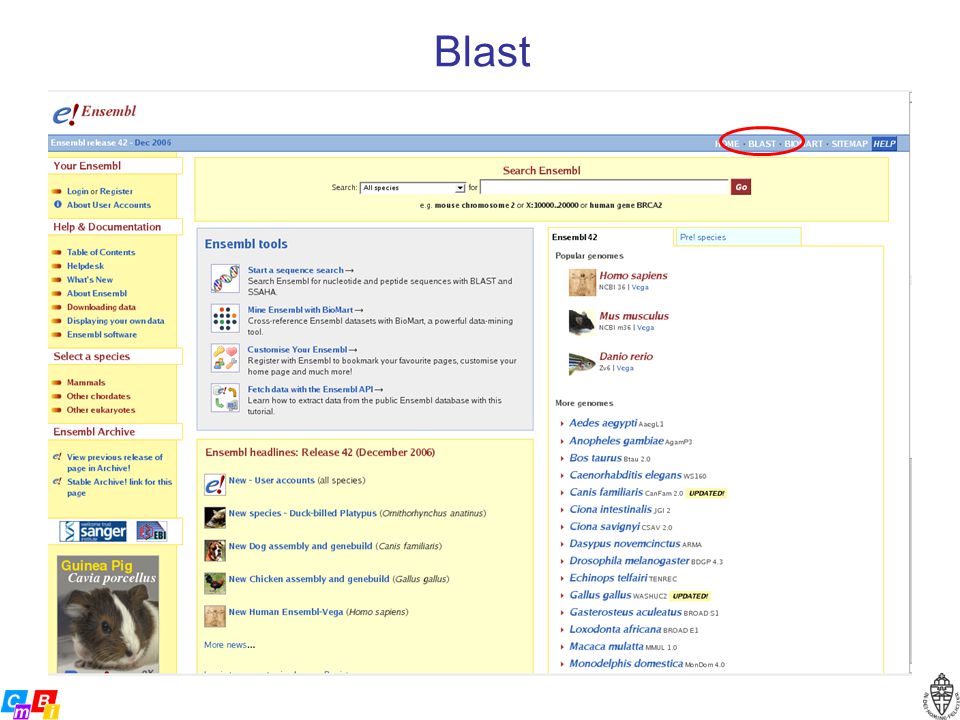Open SITEMAP in the top navigation
Screen dimensions: 960x720
(x=849, y=144)
